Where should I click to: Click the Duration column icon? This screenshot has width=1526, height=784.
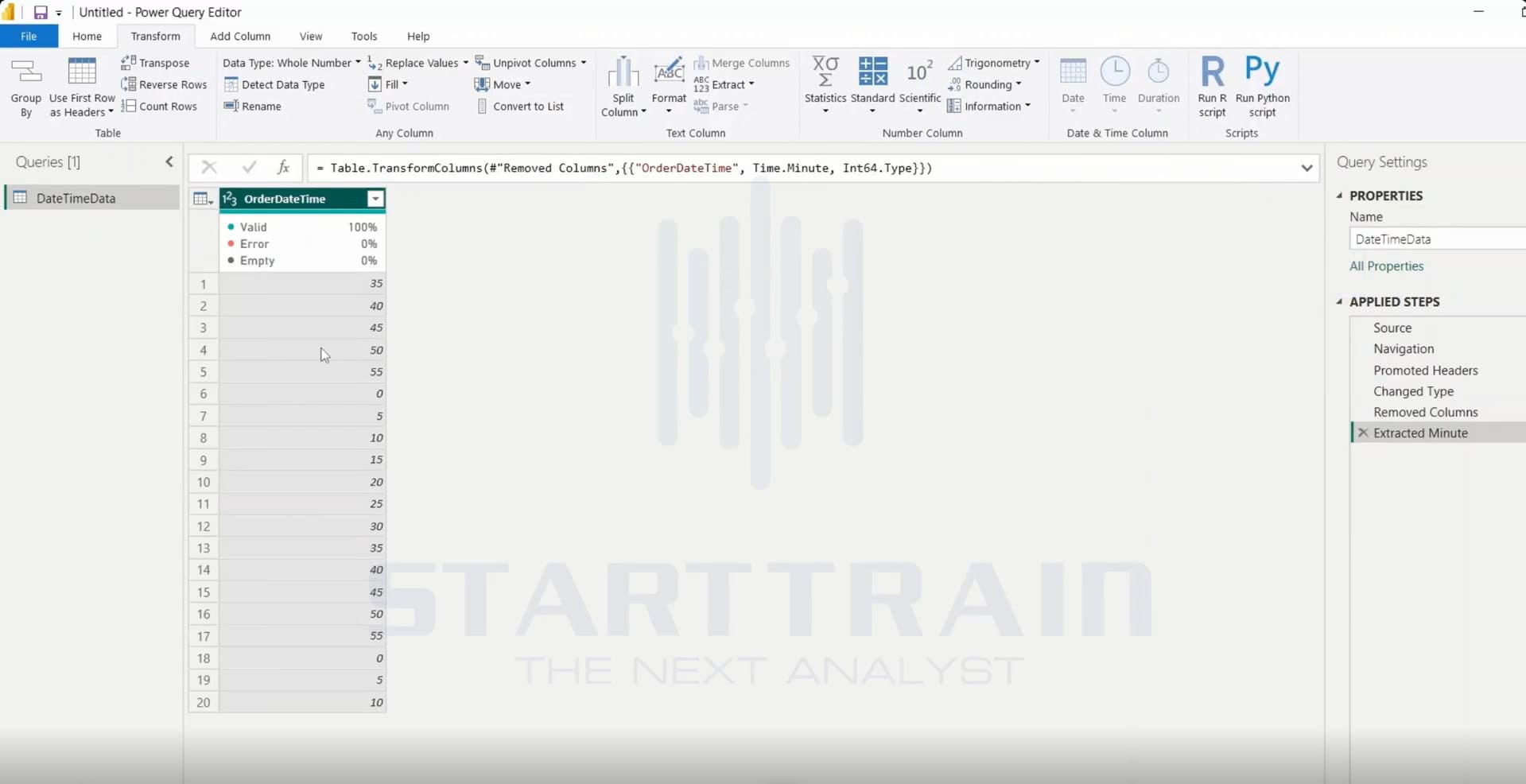[x=1159, y=72]
